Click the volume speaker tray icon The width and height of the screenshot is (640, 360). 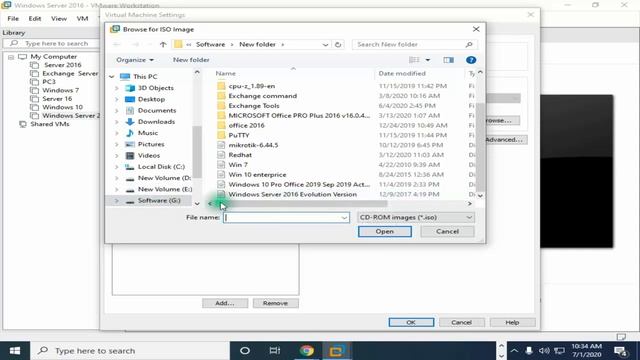point(544,351)
